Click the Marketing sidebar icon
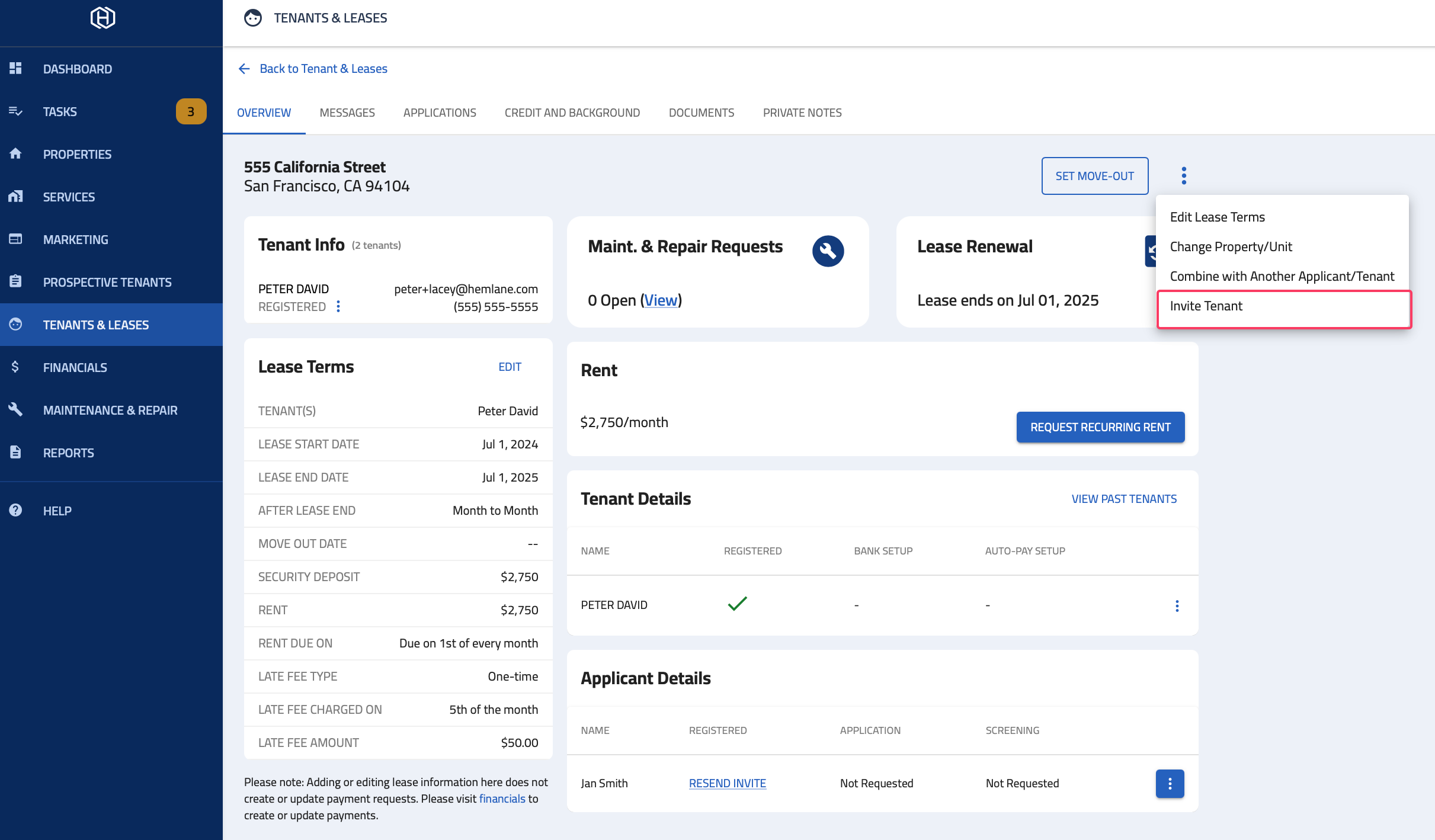The image size is (1435, 840). point(15,239)
